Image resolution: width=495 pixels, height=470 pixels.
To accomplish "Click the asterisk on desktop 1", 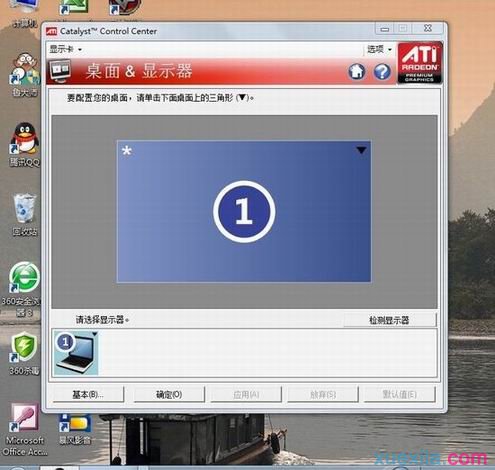I will pos(126,151).
